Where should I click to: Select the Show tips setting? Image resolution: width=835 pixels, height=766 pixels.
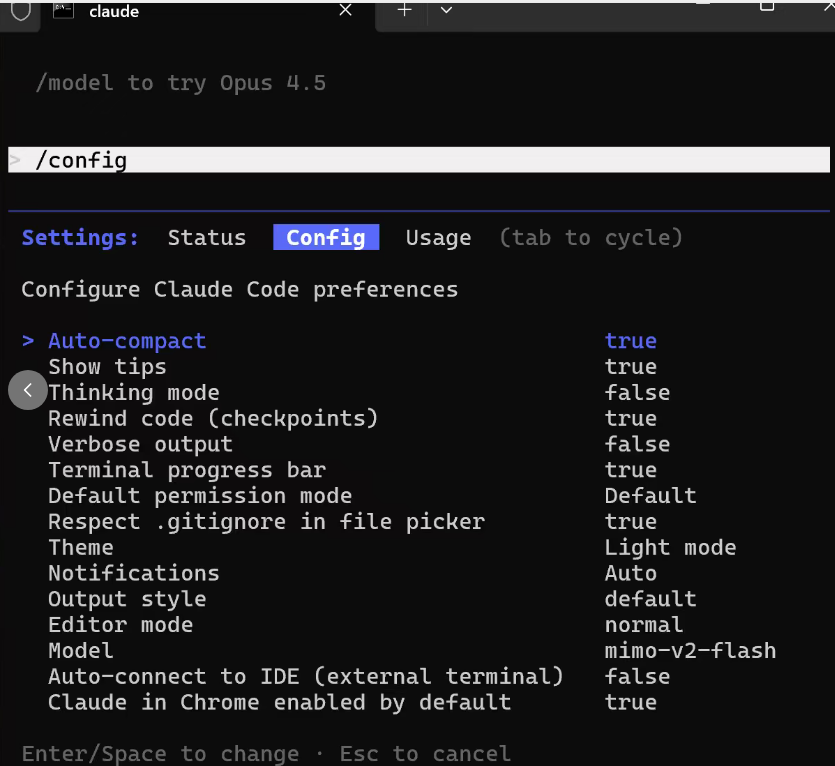pyautogui.click(x=107, y=367)
